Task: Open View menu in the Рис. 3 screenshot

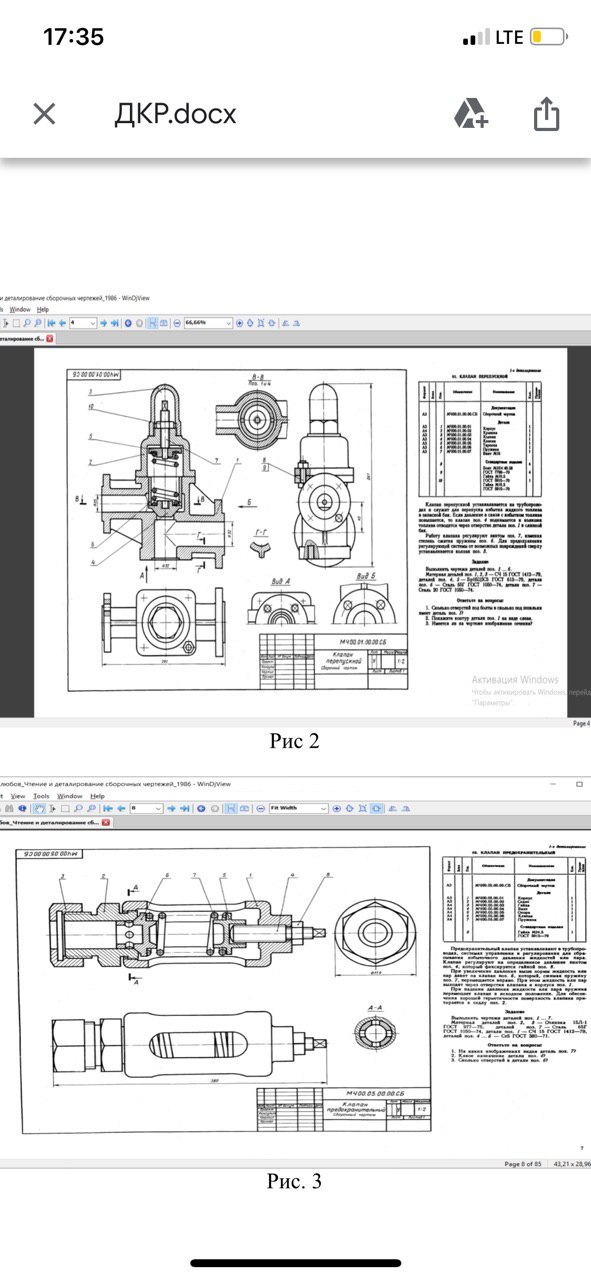Action: [x=16, y=796]
